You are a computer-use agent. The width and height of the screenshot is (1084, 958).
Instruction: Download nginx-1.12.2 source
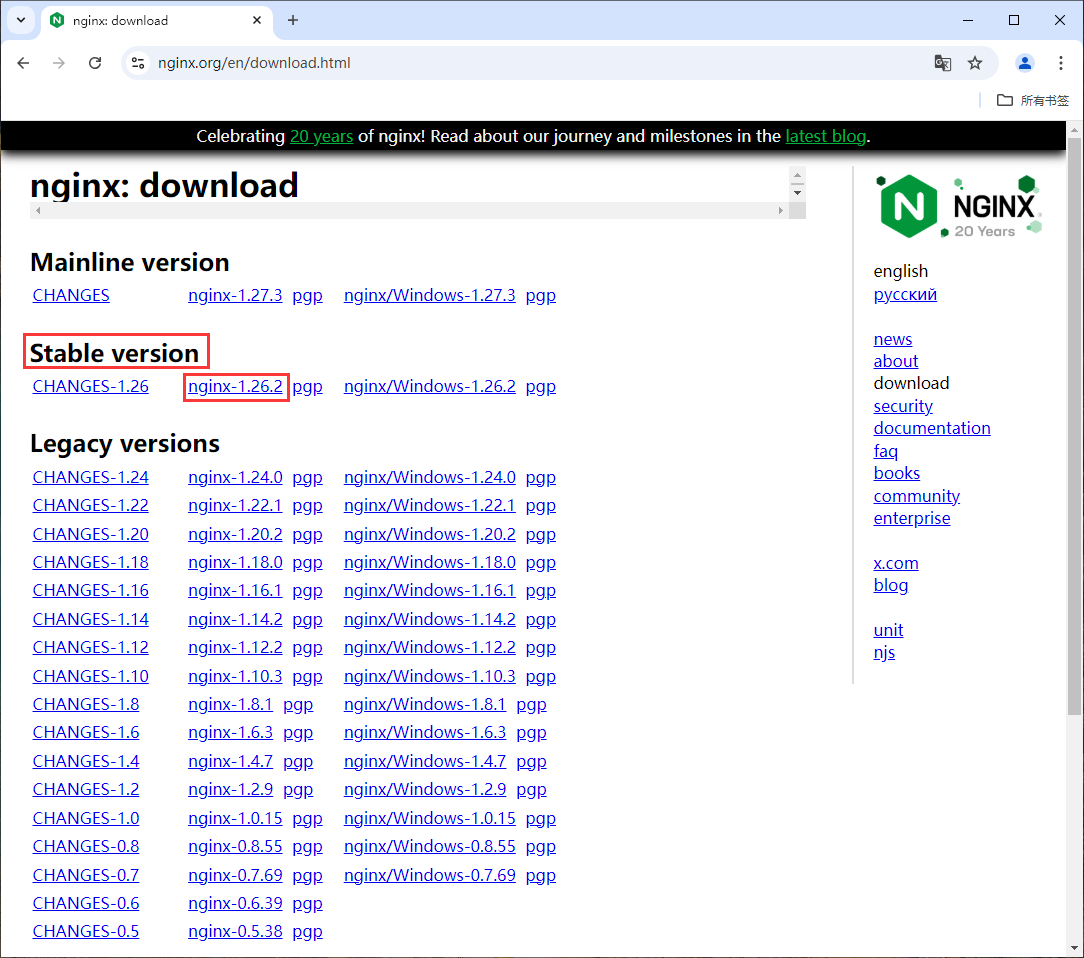pos(235,648)
